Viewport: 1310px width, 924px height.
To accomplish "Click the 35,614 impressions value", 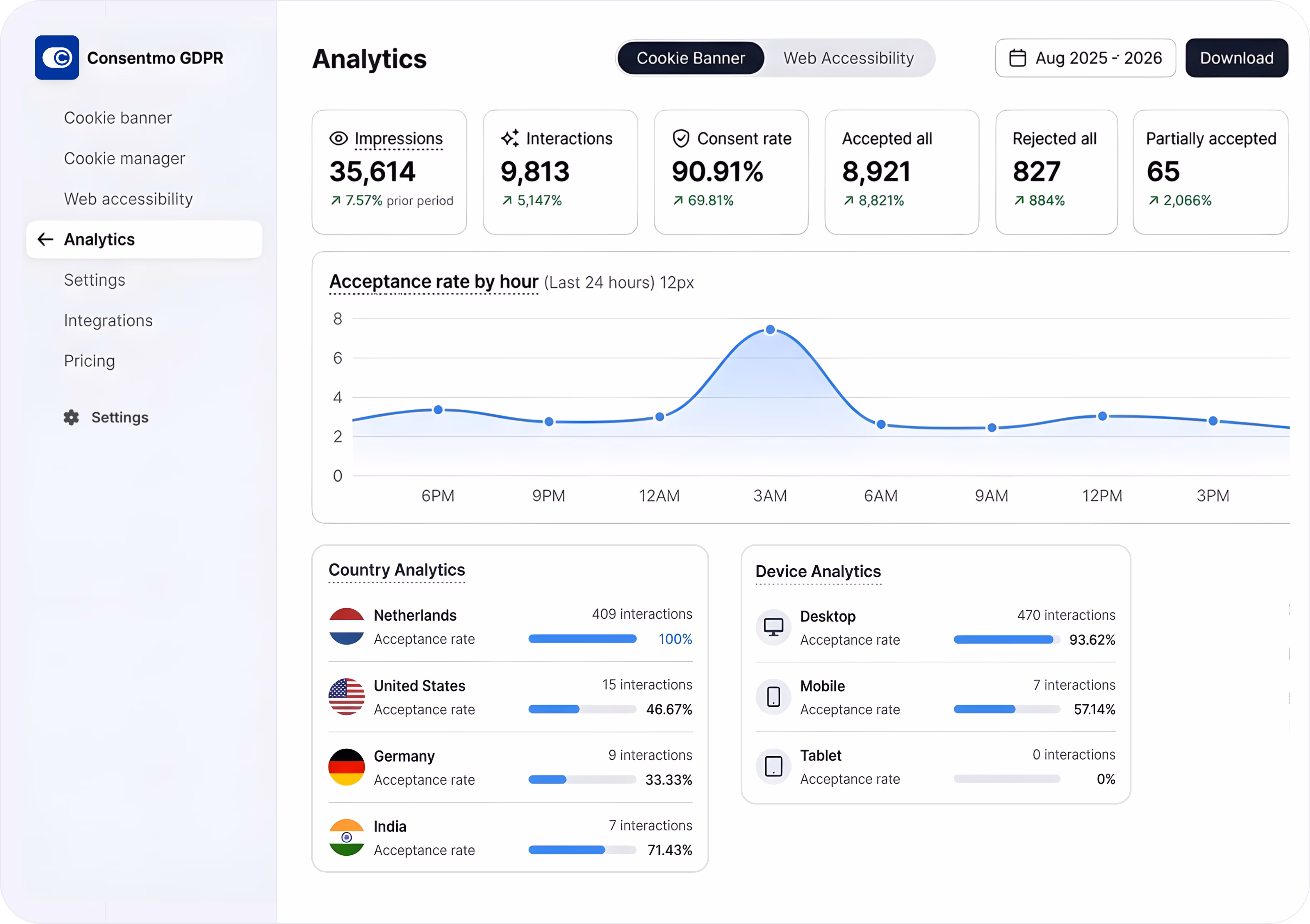I will (x=372, y=171).
